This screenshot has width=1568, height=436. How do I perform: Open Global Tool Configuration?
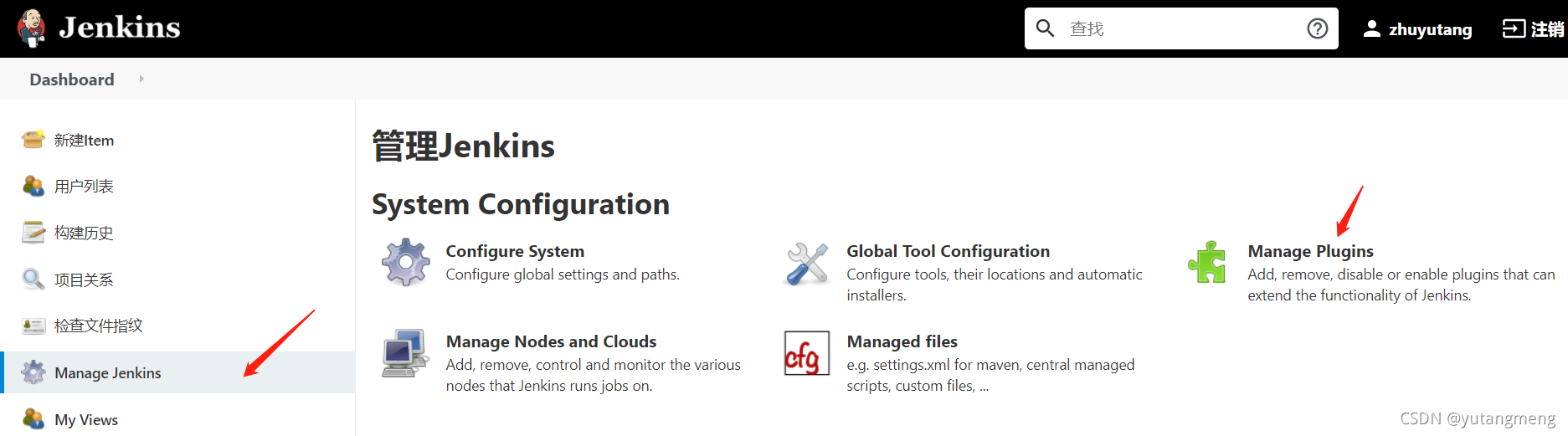pyautogui.click(x=948, y=251)
